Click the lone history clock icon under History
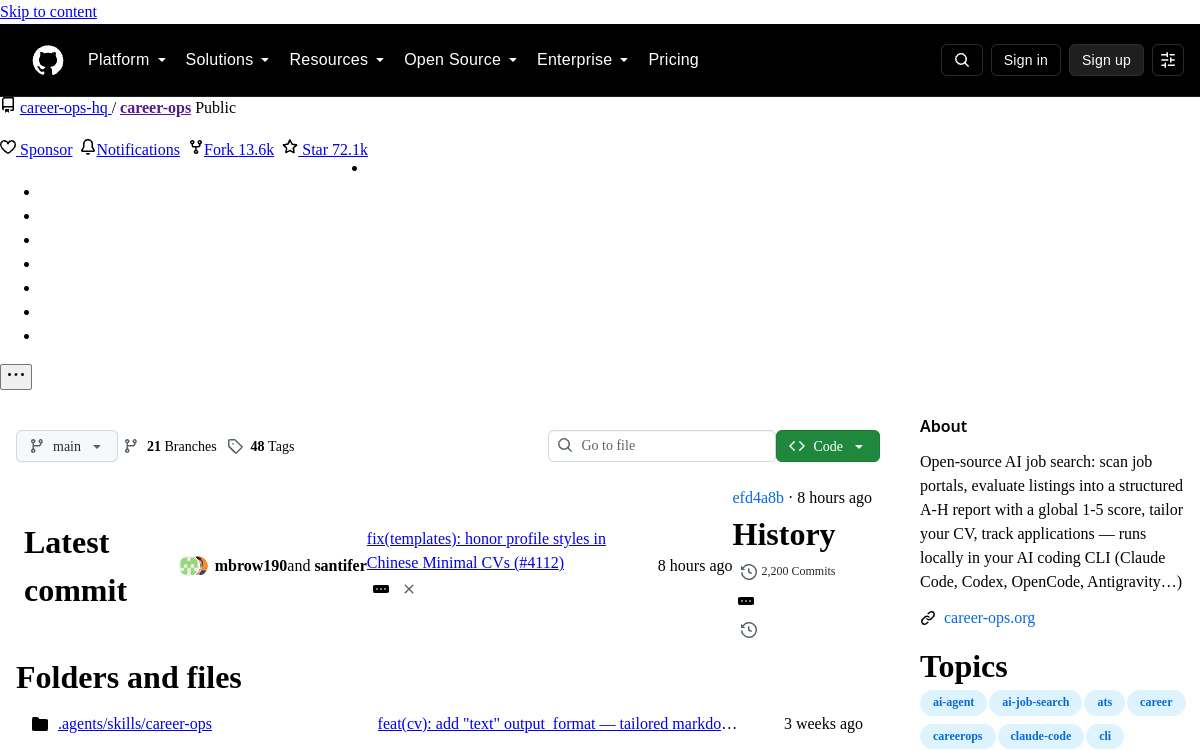 749,630
